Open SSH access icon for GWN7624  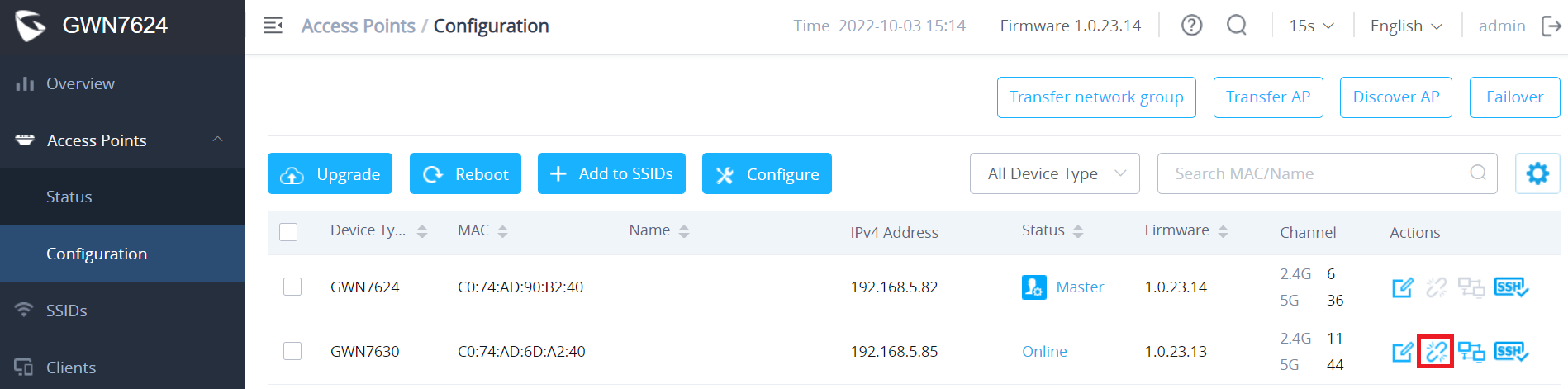[1511, 287]
